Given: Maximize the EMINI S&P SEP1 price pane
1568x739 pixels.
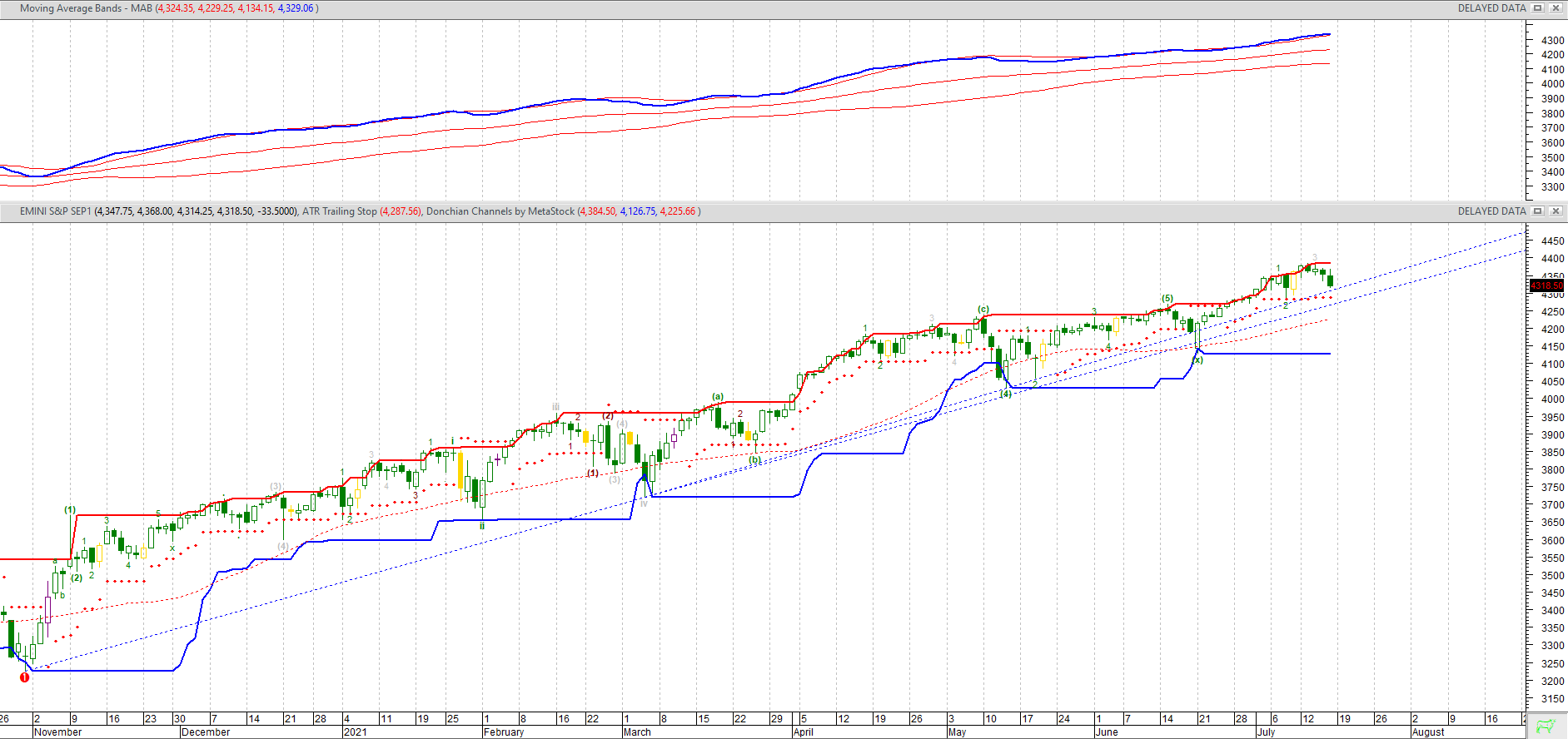Looking at the screenshot, I should (x=1538, y=211).
